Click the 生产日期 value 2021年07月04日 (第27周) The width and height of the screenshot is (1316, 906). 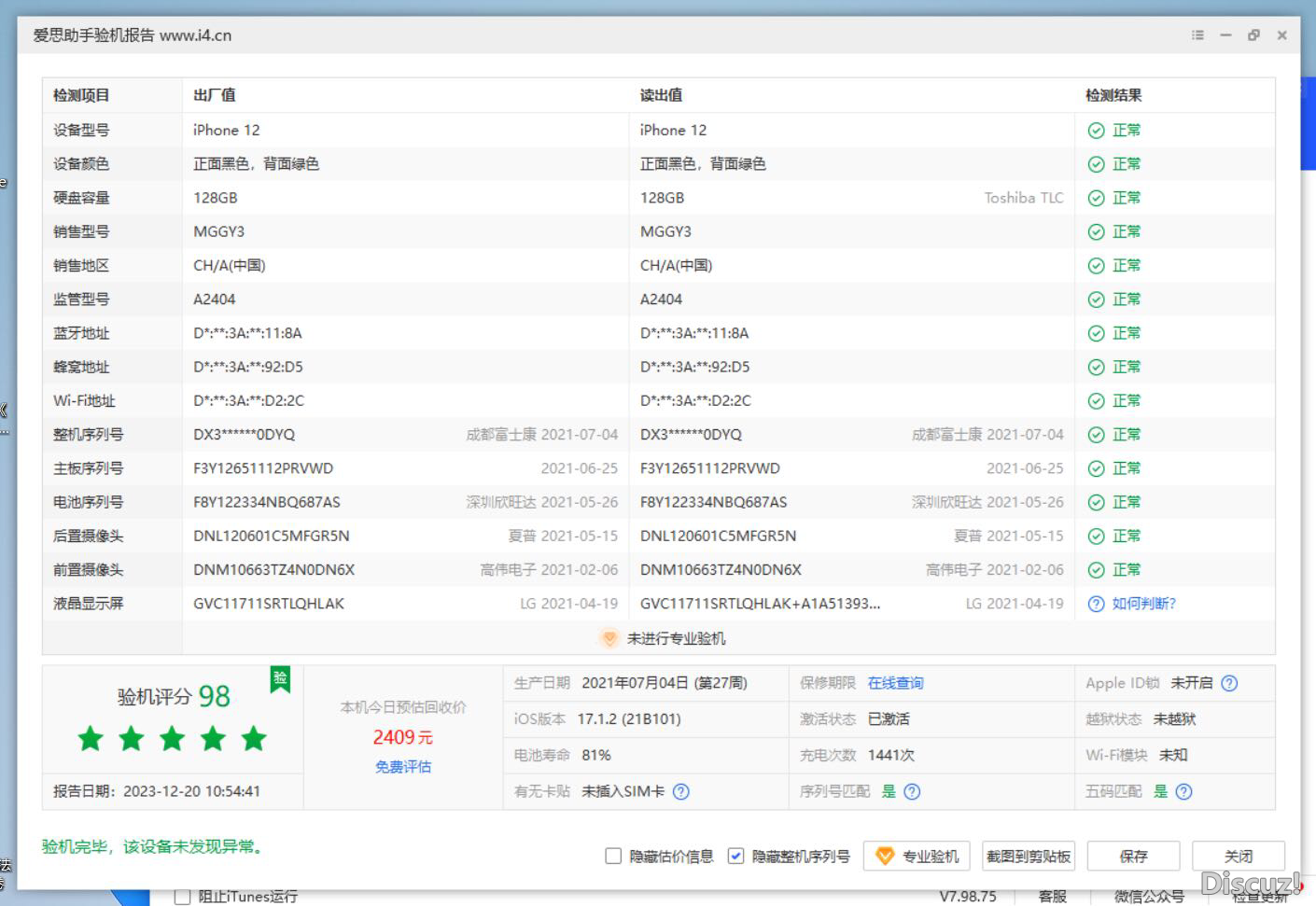coord(665,683)
